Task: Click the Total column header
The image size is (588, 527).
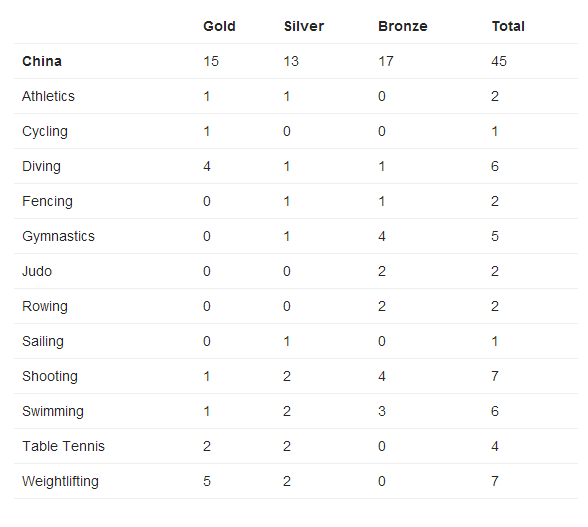Action: tap(508, 26)
